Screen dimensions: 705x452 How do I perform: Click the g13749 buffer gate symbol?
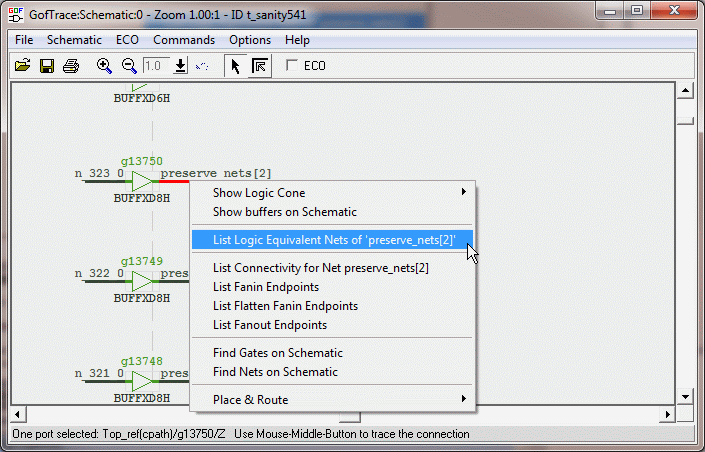pos(142,282)
